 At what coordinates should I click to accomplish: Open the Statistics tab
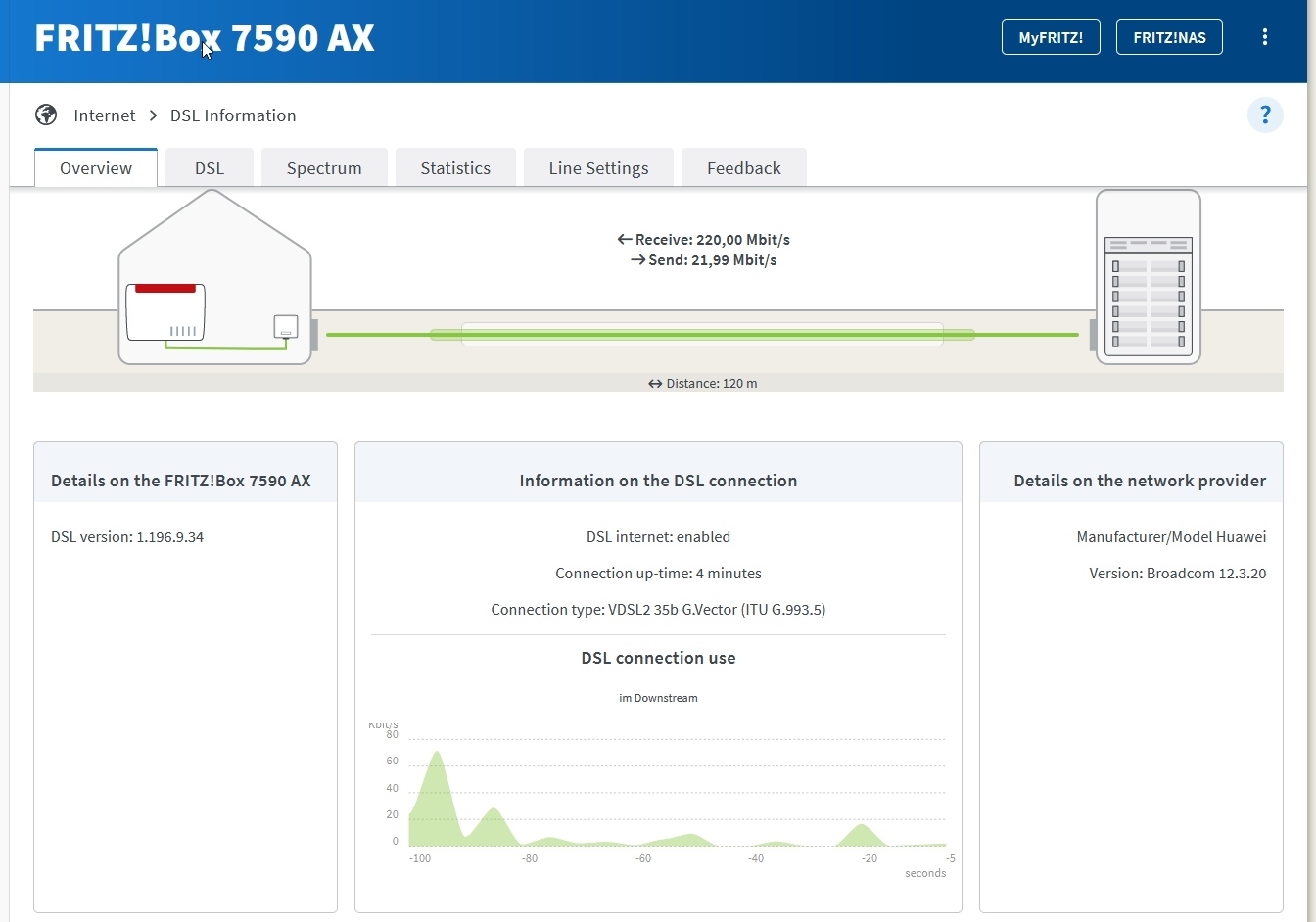pos(455,167)
